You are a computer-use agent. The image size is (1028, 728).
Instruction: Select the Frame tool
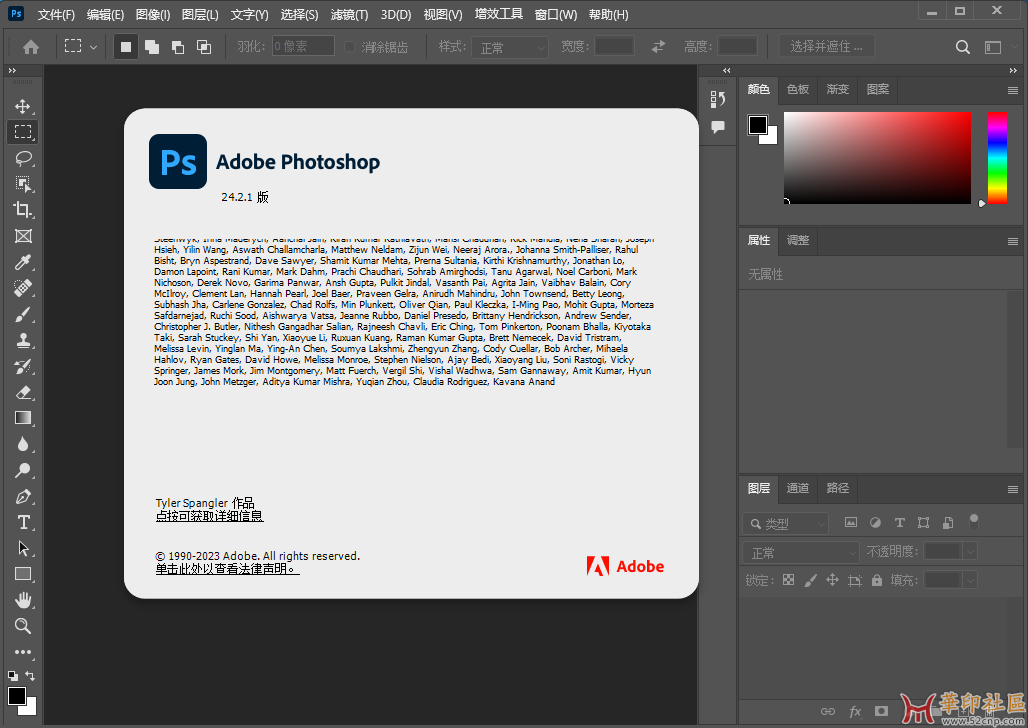[23, 236]
